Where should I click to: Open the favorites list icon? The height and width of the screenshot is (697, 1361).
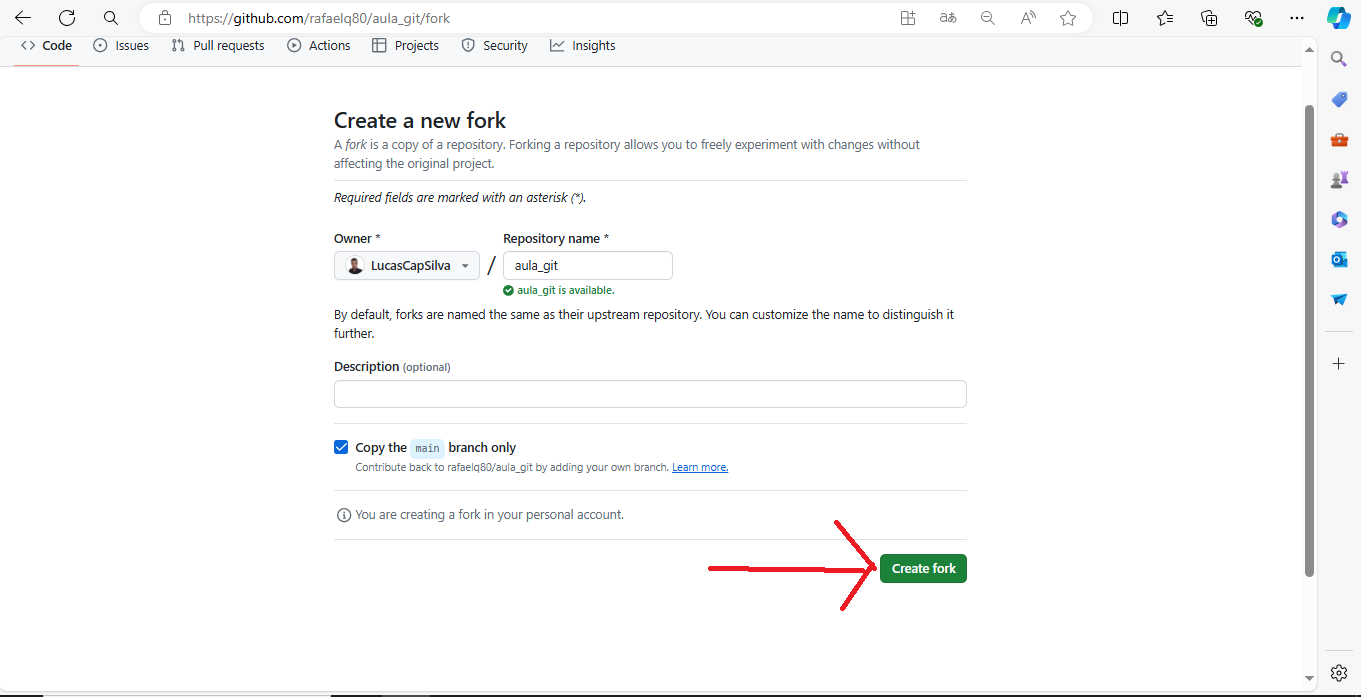[x=1165, y=18]
